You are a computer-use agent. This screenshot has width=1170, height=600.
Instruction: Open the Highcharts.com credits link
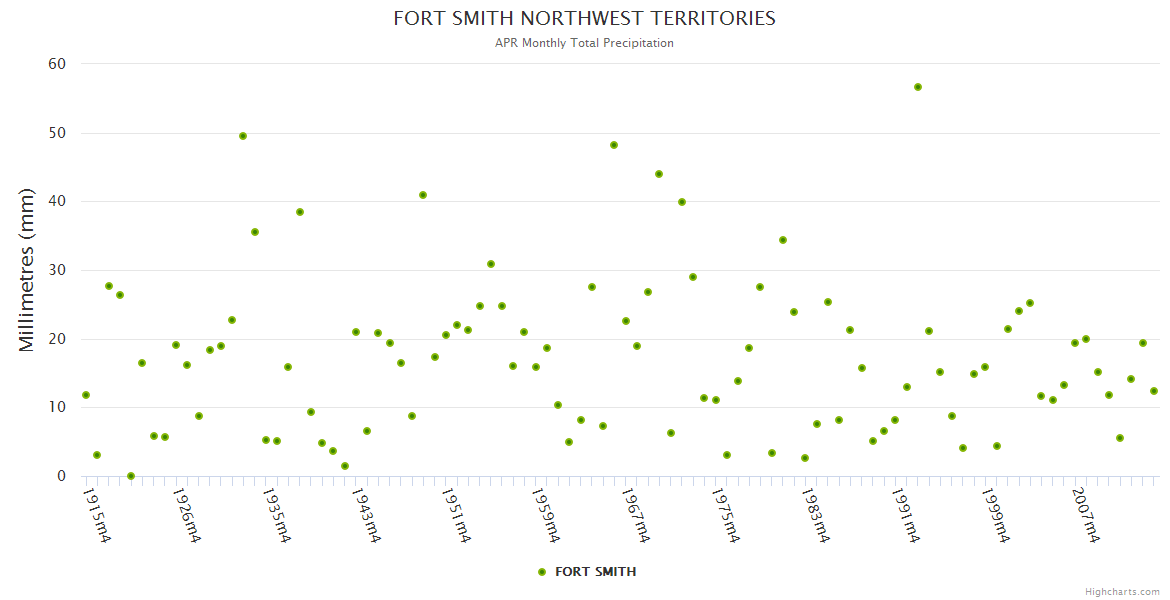tap(1122, 592)
